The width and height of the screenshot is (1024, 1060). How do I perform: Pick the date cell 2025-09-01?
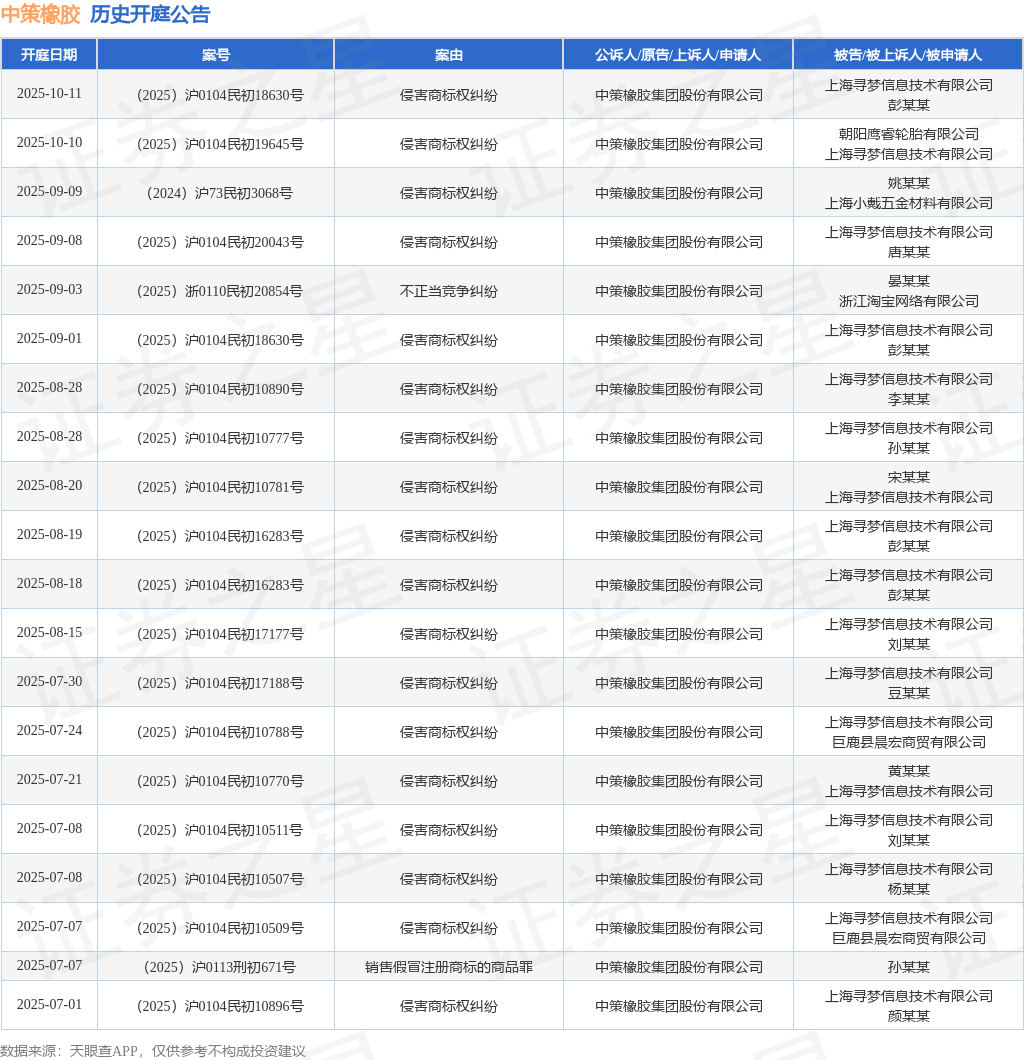click(x=49, y=339)
